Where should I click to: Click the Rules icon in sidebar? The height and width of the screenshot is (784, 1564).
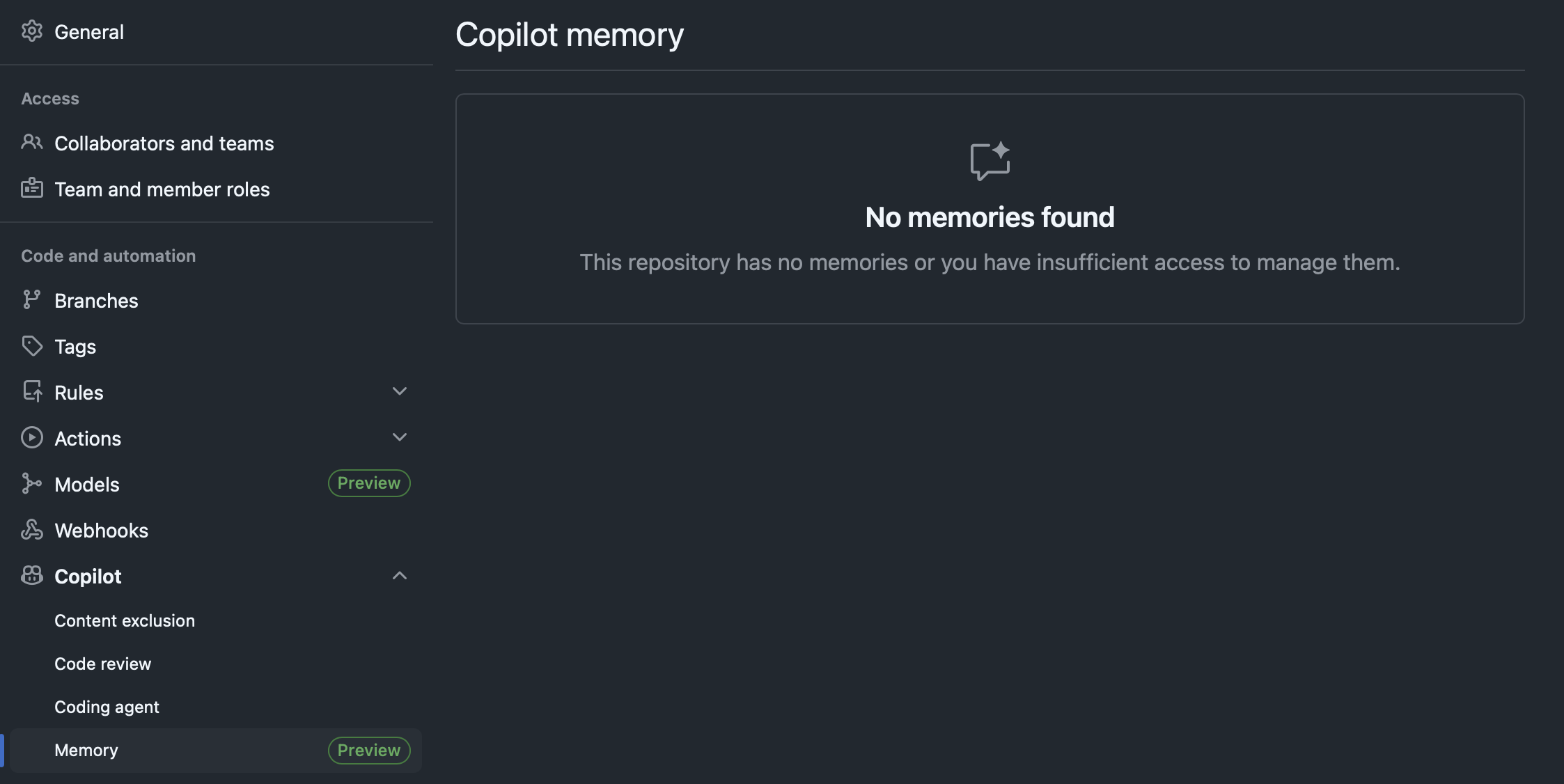(32, 391)
